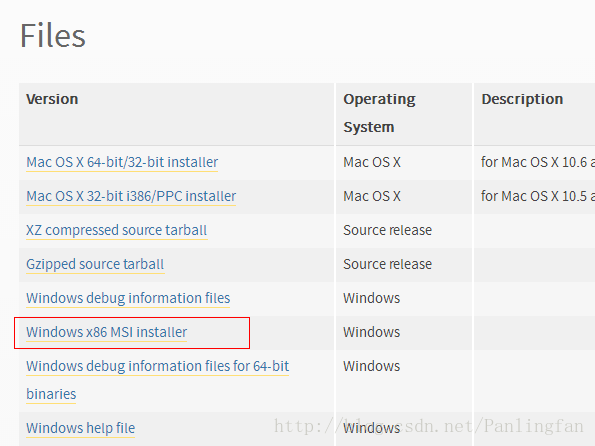Download the Gzipped source tarball
This screenshot has width=595, height=446.
(95, 265)
